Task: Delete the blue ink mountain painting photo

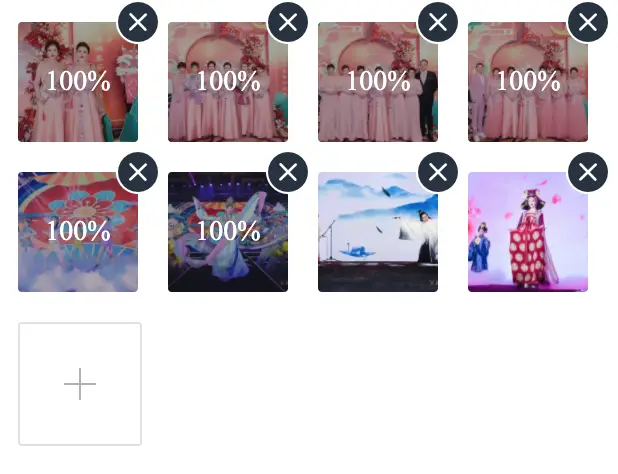Action: point(438,172)
